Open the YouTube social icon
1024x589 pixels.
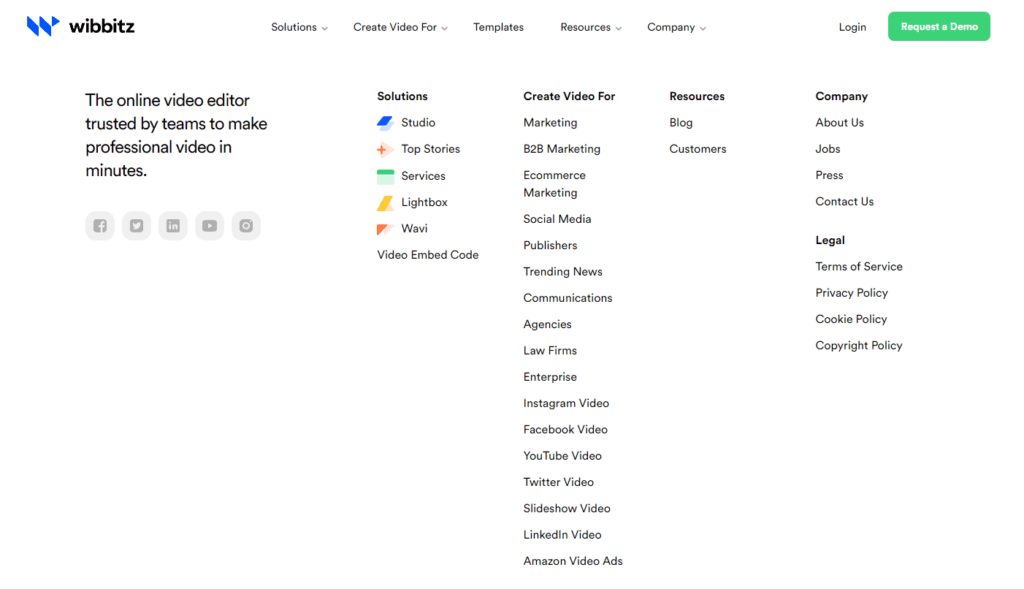[209, 226]
